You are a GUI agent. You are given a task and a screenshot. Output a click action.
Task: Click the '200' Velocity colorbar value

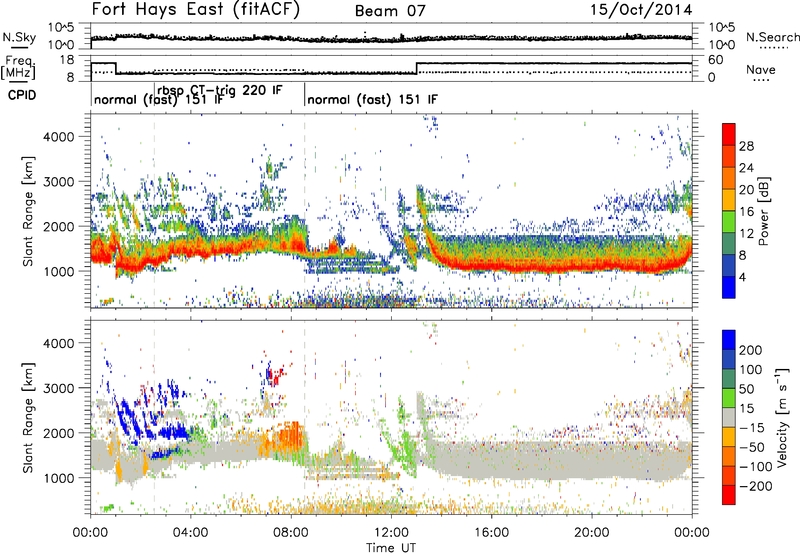pos(751,350)
